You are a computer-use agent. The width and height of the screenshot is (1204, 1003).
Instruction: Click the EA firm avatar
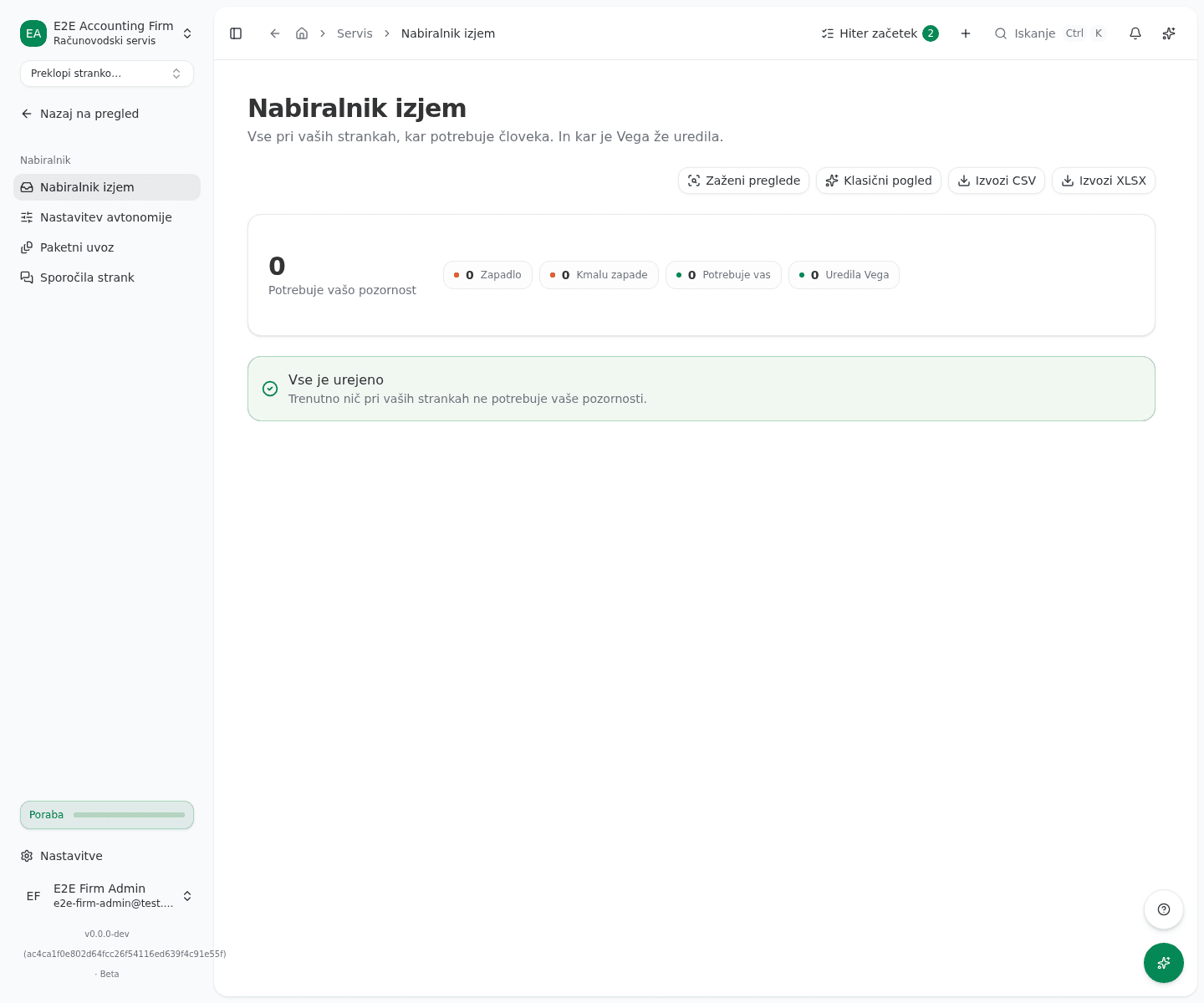(33, 33)
